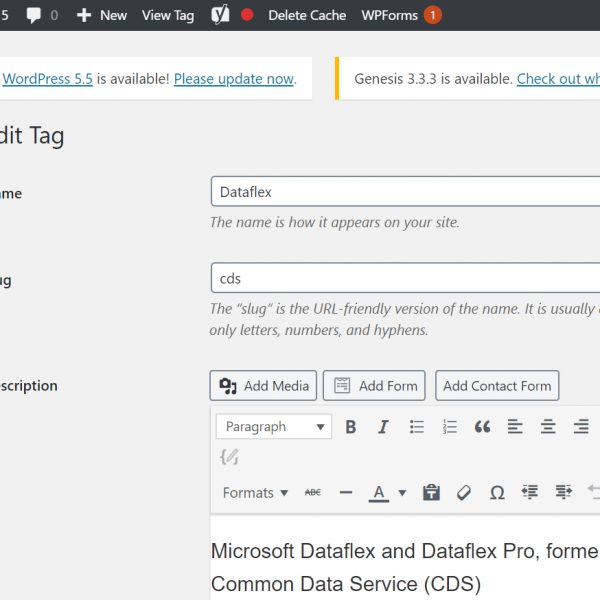
Task: Insert a bulleted list
Action: pyautogui.click(x=416, y=426)
